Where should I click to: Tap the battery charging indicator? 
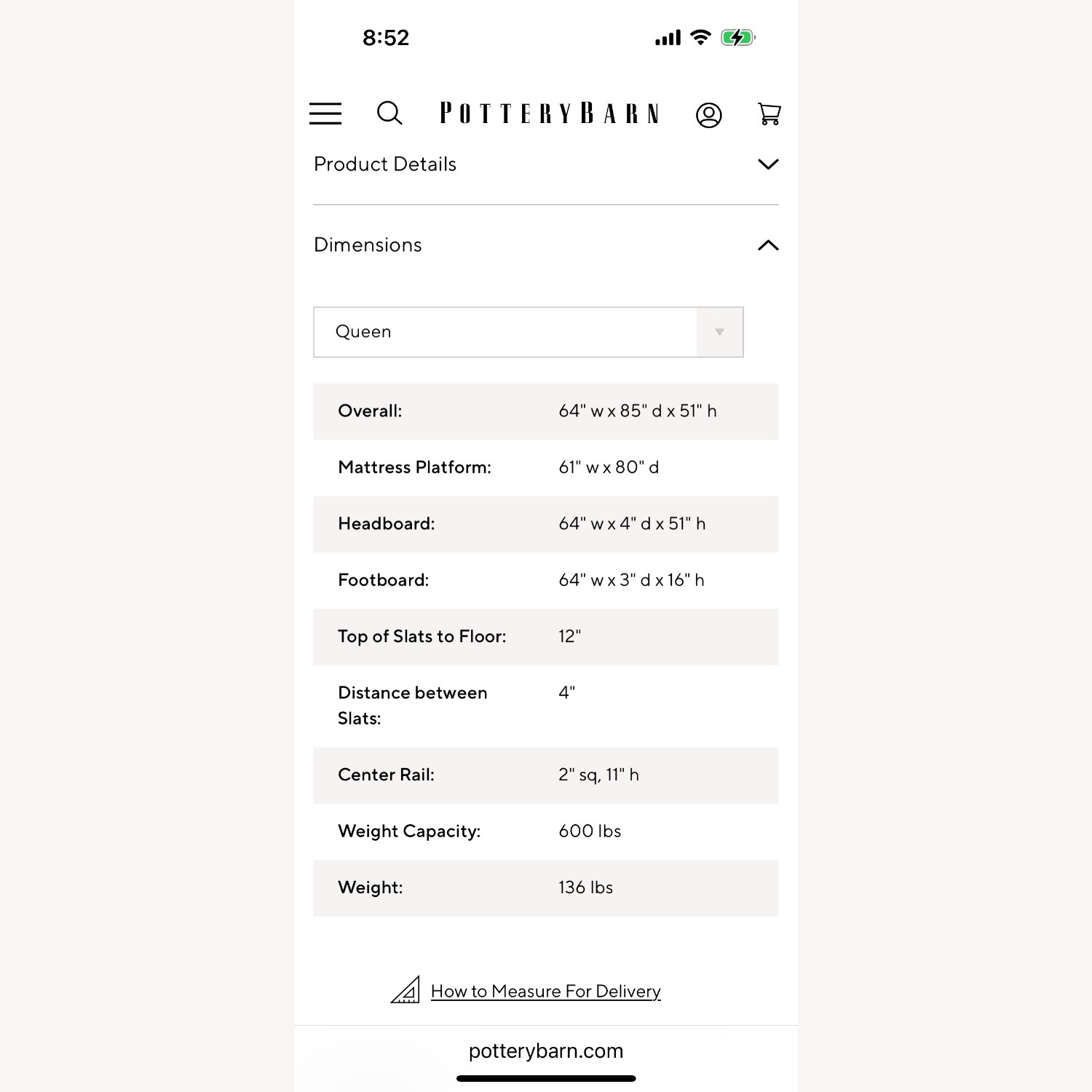738,37
